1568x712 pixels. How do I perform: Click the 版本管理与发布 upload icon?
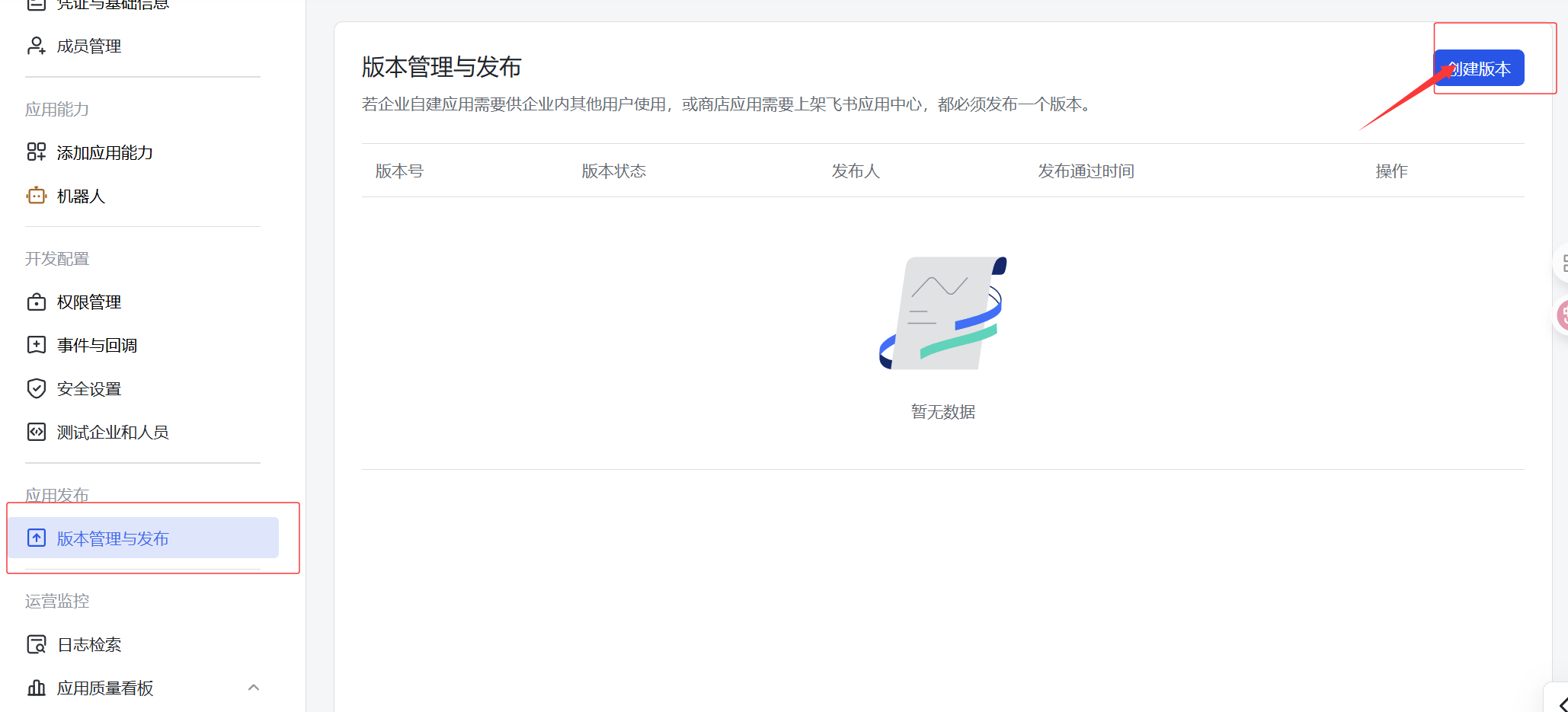pos(36,538)
